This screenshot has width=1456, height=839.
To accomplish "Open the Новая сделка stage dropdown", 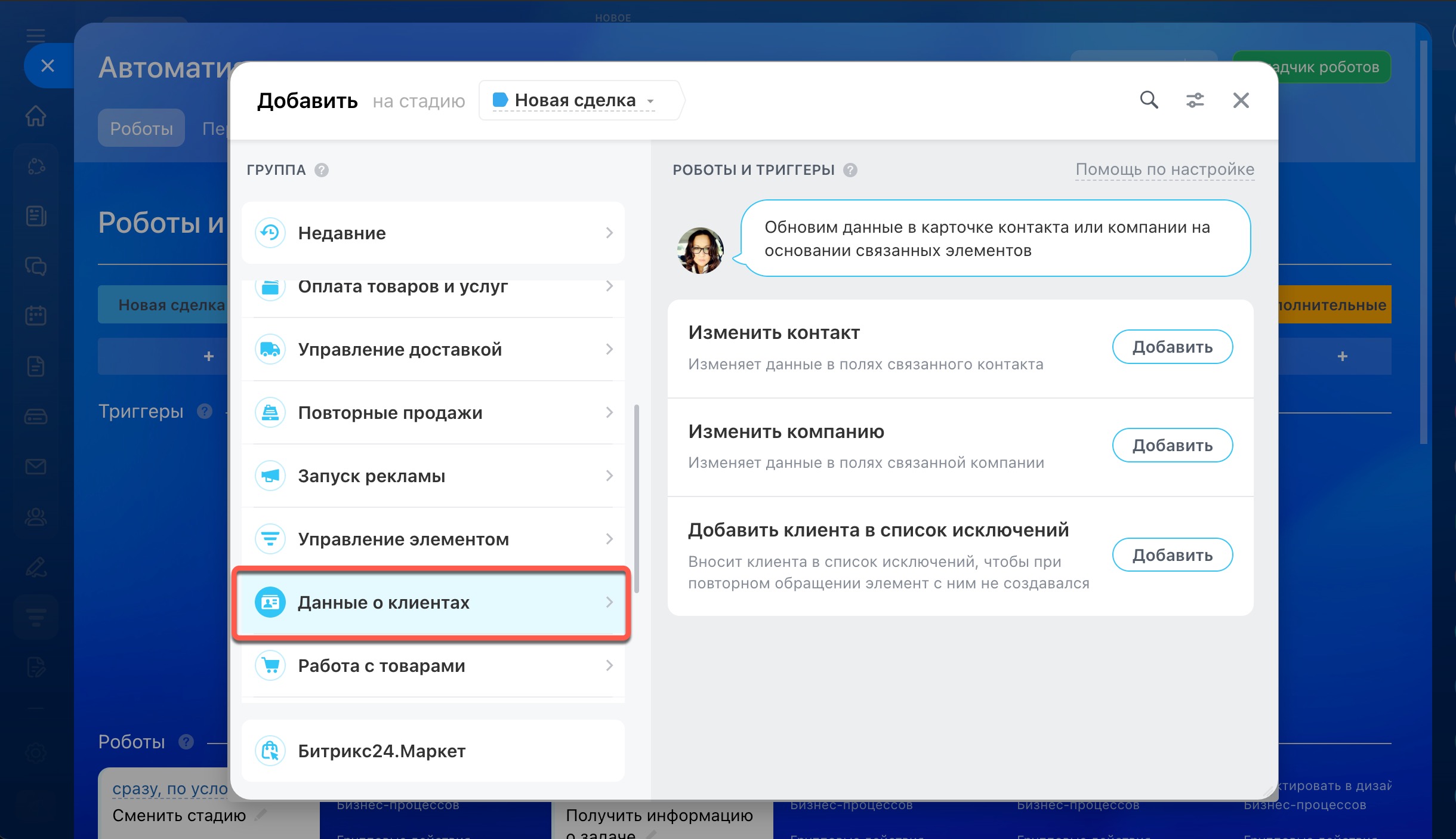I will [x=576, y=100].
